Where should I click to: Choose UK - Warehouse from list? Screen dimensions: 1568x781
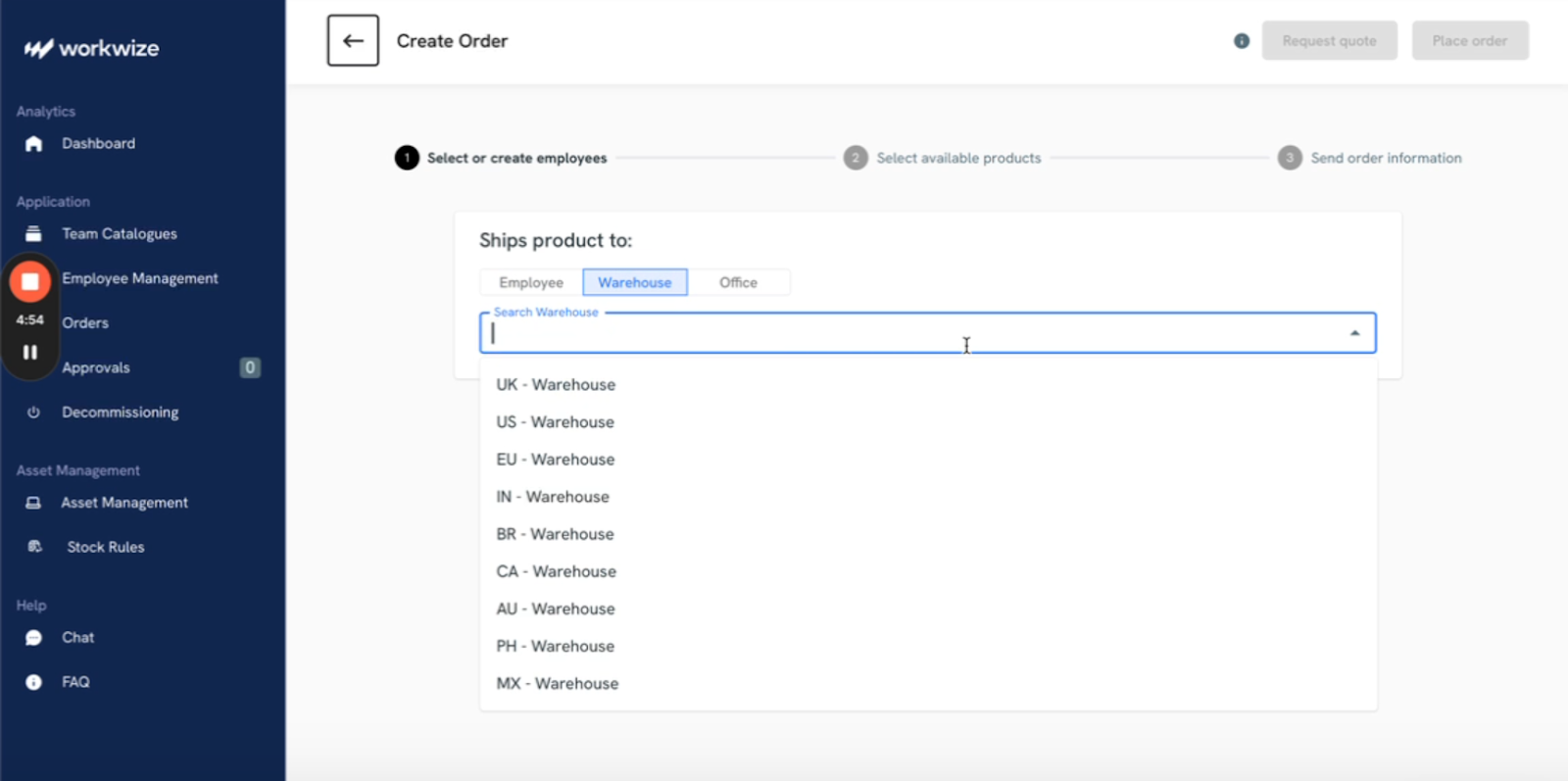point(556,385)
